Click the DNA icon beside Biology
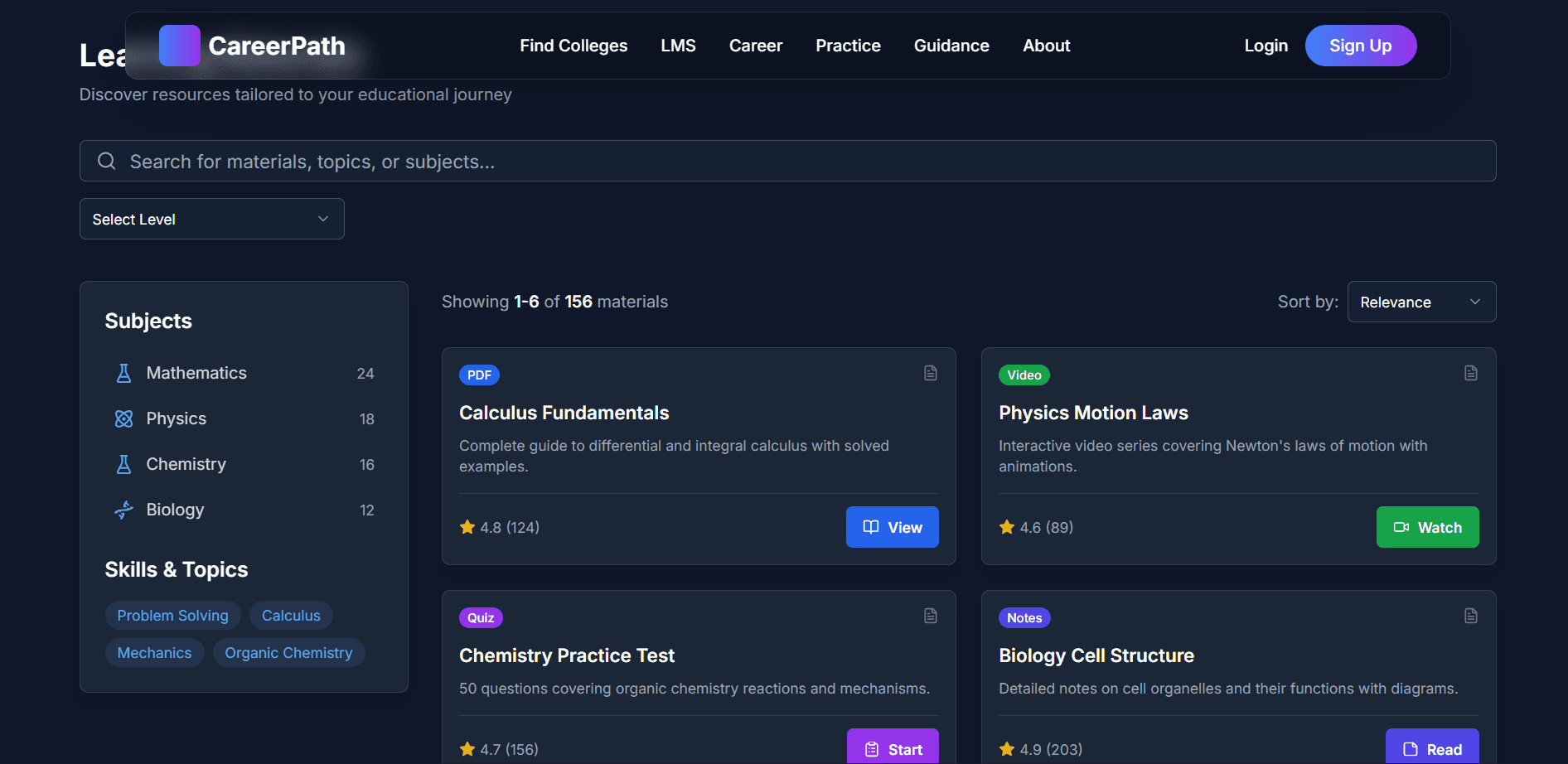This screenshot has height=764, width=1568. [x=123, y=510]
